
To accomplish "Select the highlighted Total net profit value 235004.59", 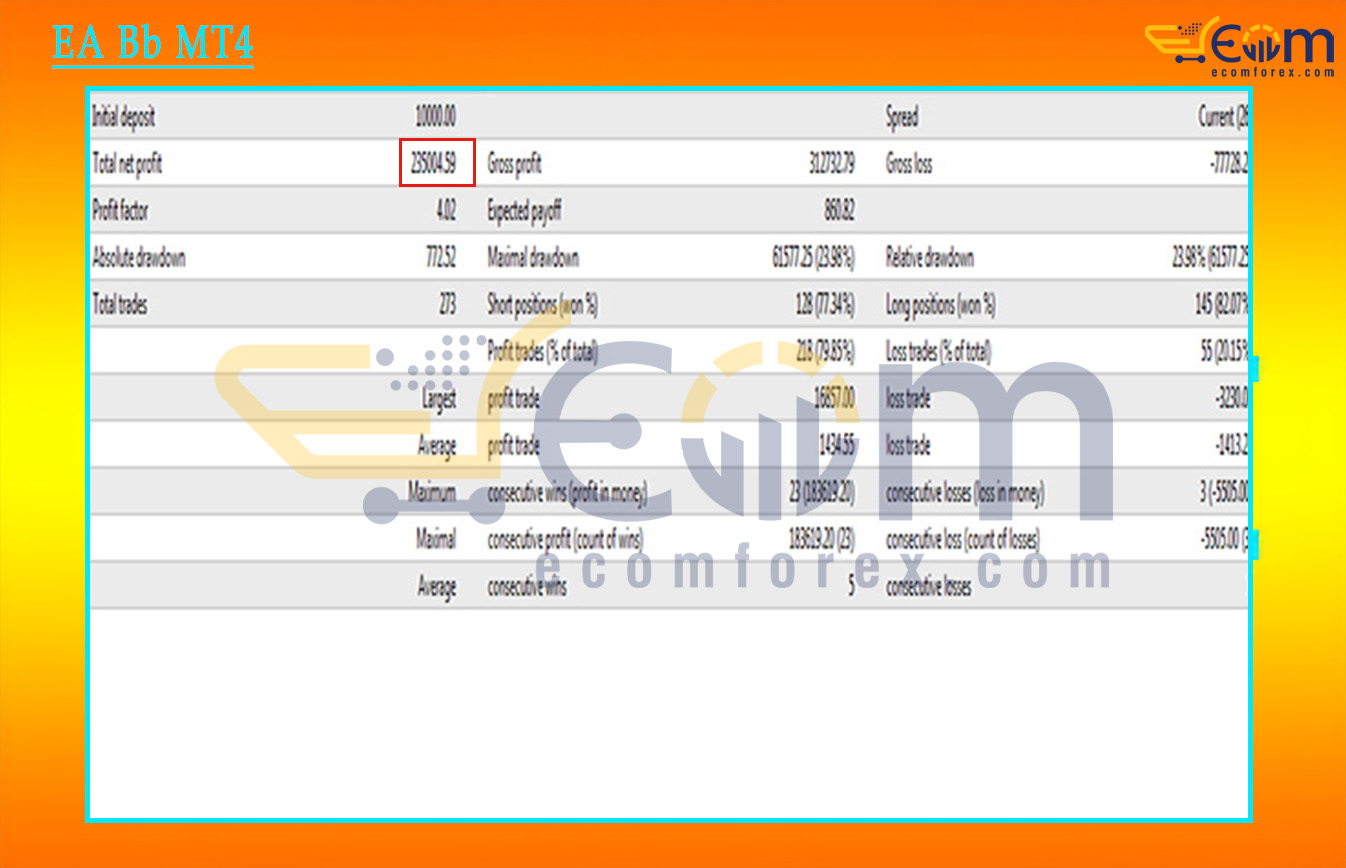I will coord(434,164).
